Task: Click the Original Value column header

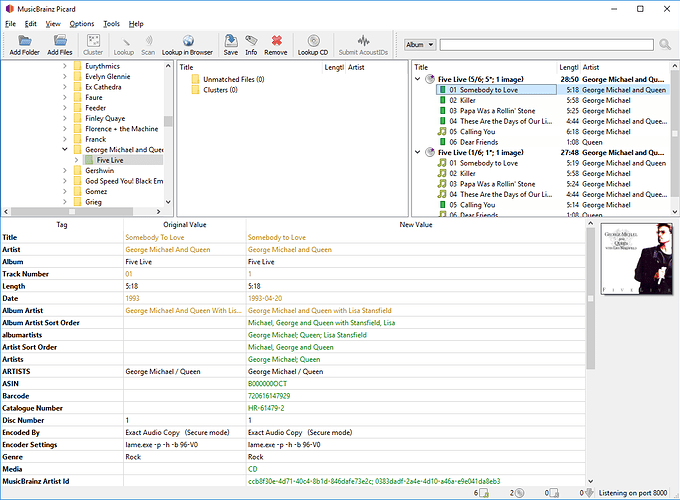Action: tap(185, 225)
